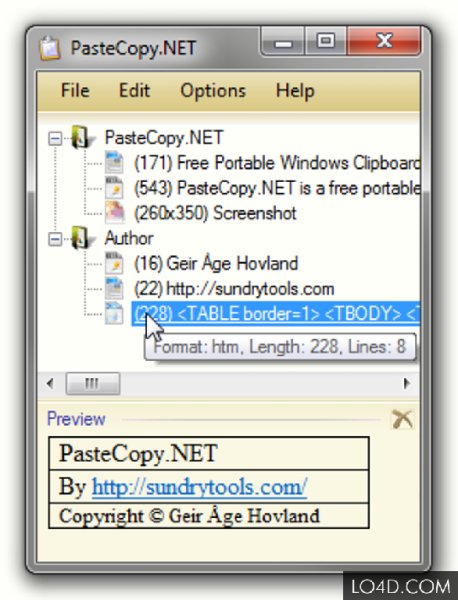Open the Edit menu

pyautogui.click(x=134, y=91)
